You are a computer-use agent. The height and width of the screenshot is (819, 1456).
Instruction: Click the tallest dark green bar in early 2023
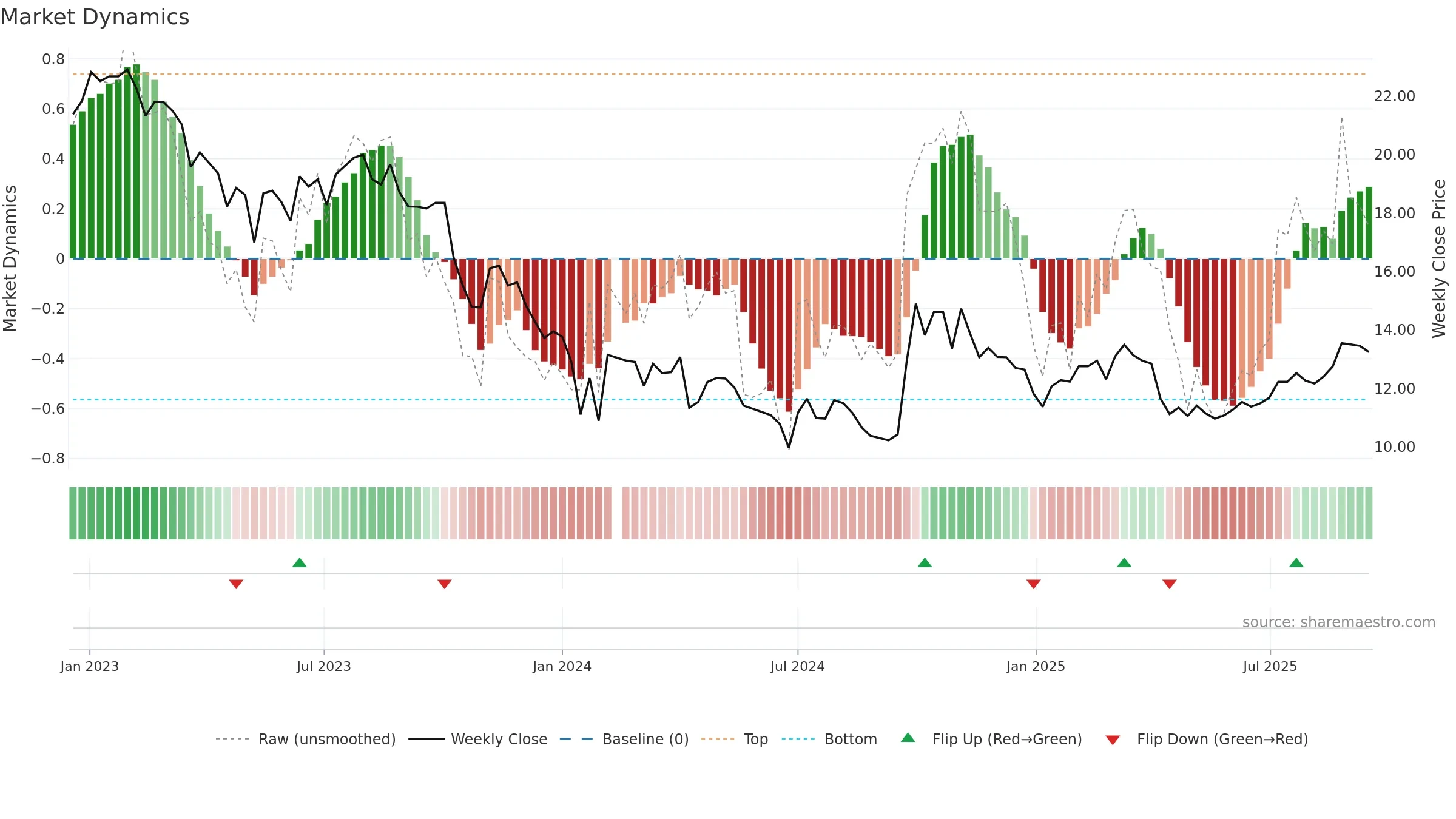click(x=136, y=161)
